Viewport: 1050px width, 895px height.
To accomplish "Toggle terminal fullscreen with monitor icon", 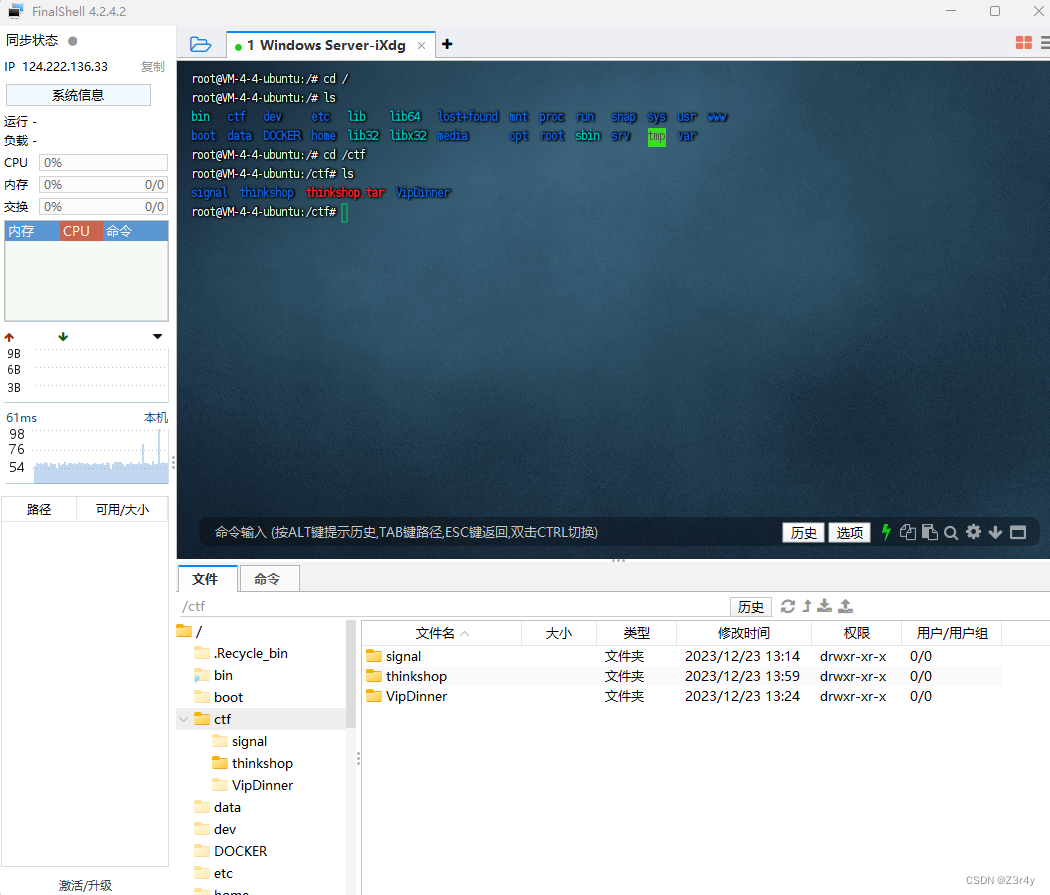I will (x=1018, y=532).
